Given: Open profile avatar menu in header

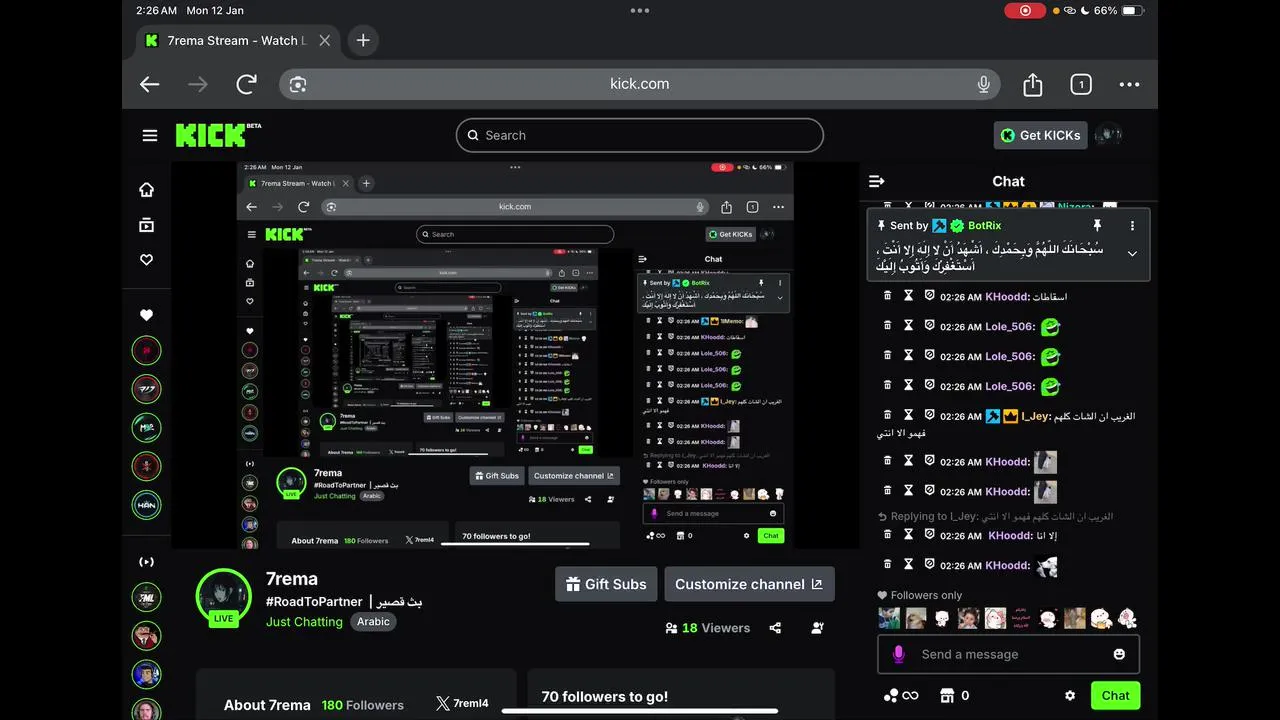Looking at the screenshot, I should tap(1108, 135).
